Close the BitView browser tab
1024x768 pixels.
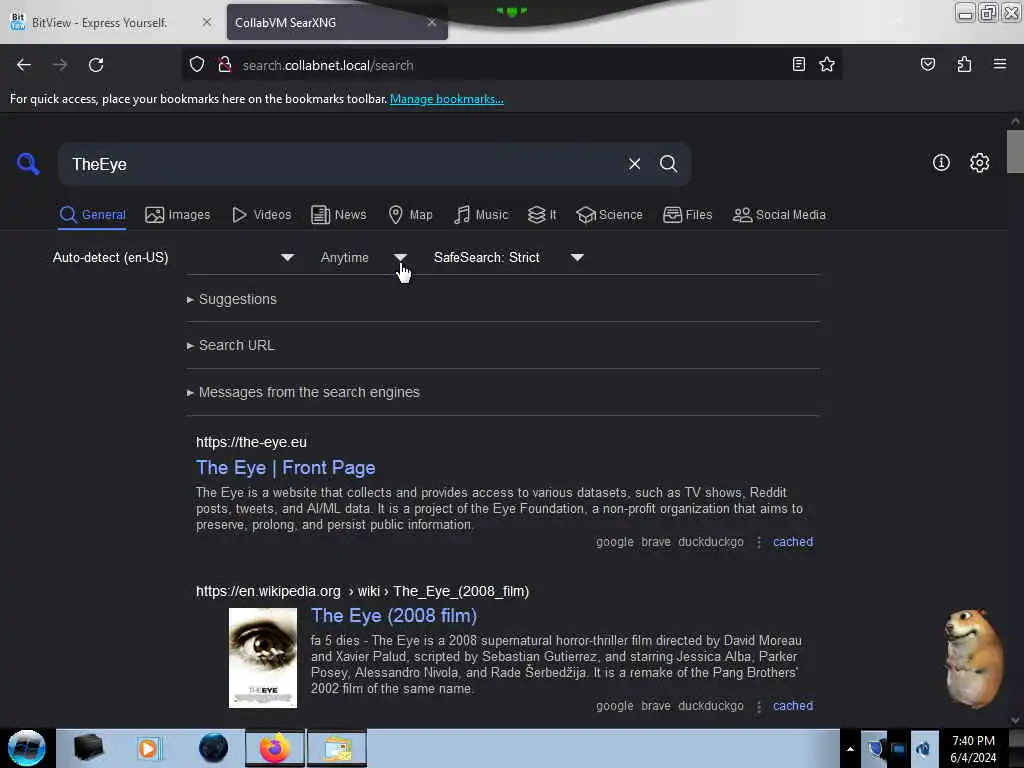[206, 22]
